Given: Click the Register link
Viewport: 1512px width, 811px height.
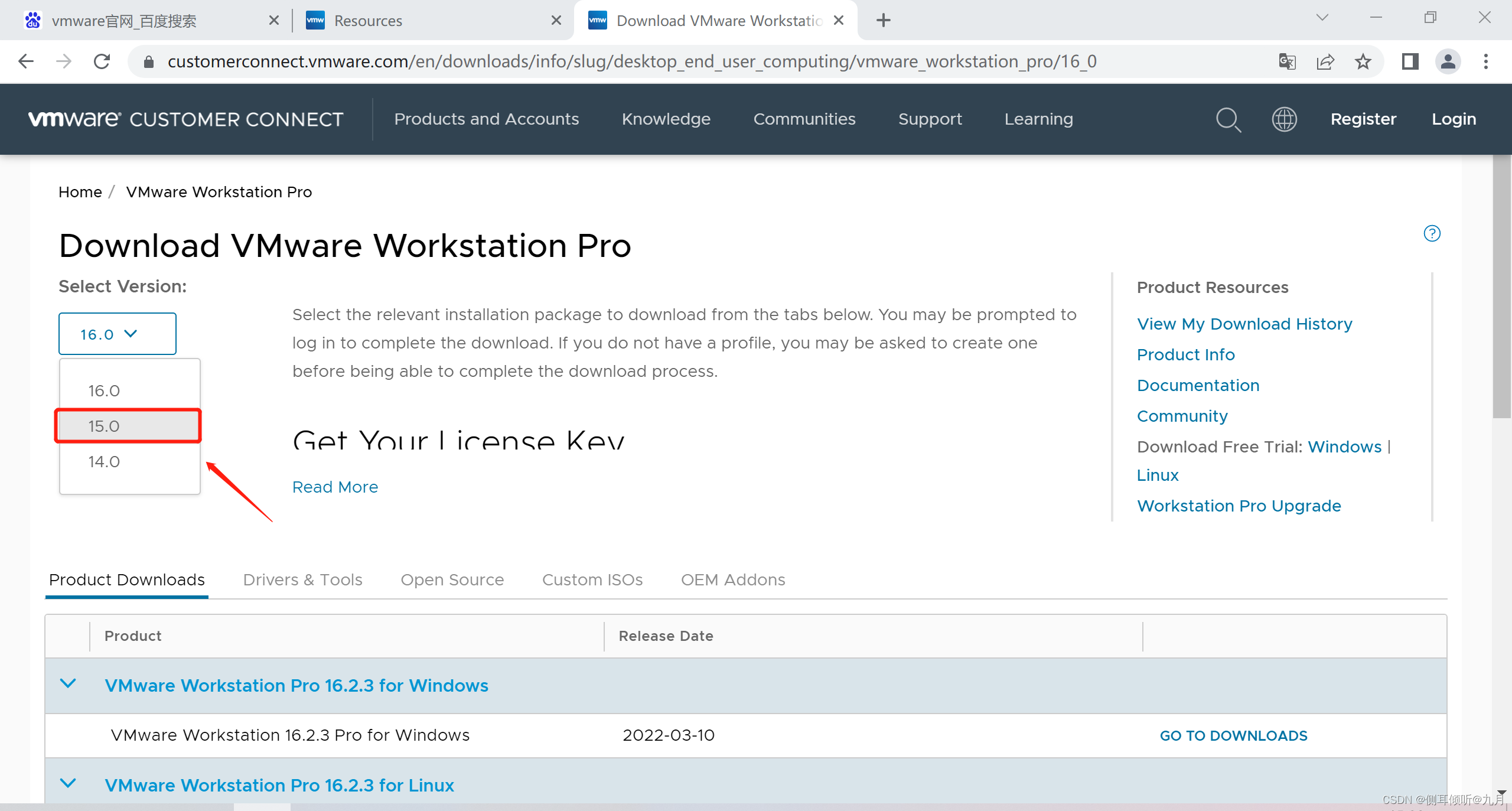Looking at the screenshot, I should tap(1364, 119).
